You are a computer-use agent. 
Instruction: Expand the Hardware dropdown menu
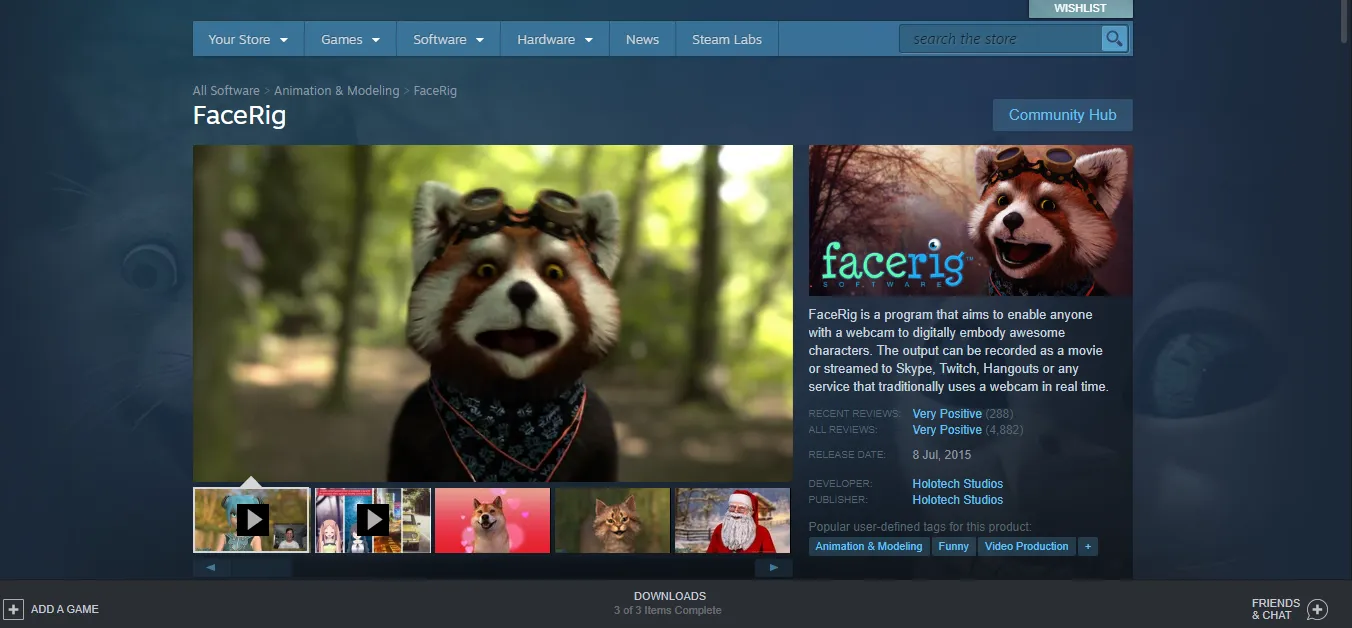[x=555, y=40]
